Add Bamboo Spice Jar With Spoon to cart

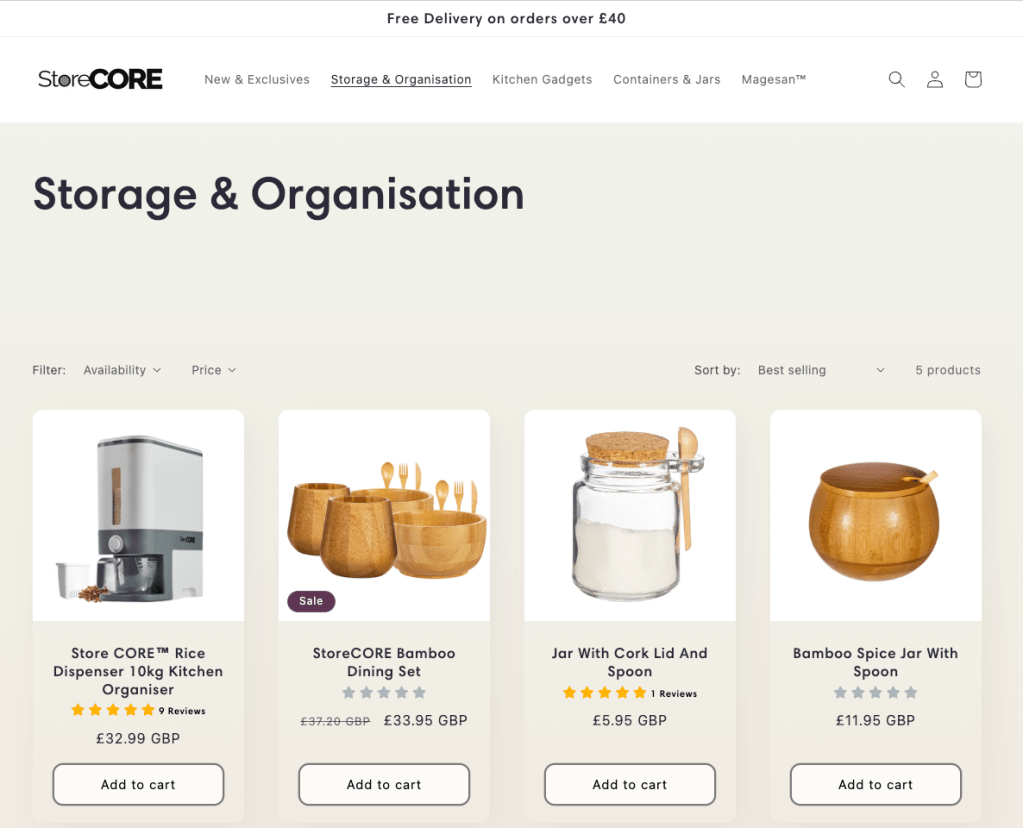click(876, 784)
